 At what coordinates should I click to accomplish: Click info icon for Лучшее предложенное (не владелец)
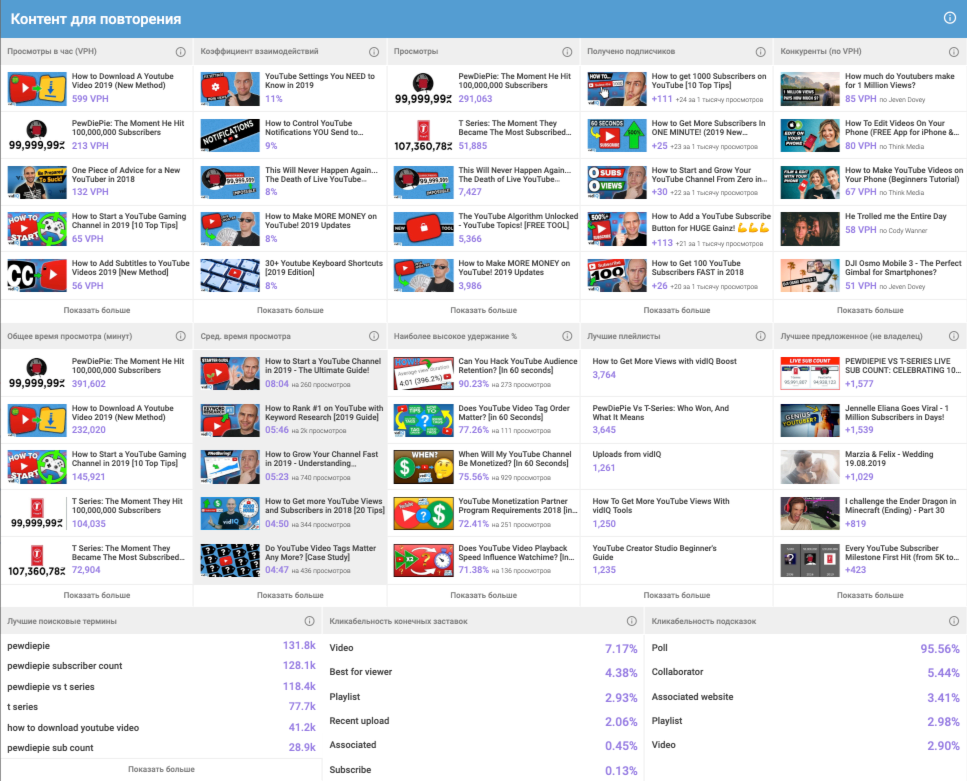pos(953,336)
